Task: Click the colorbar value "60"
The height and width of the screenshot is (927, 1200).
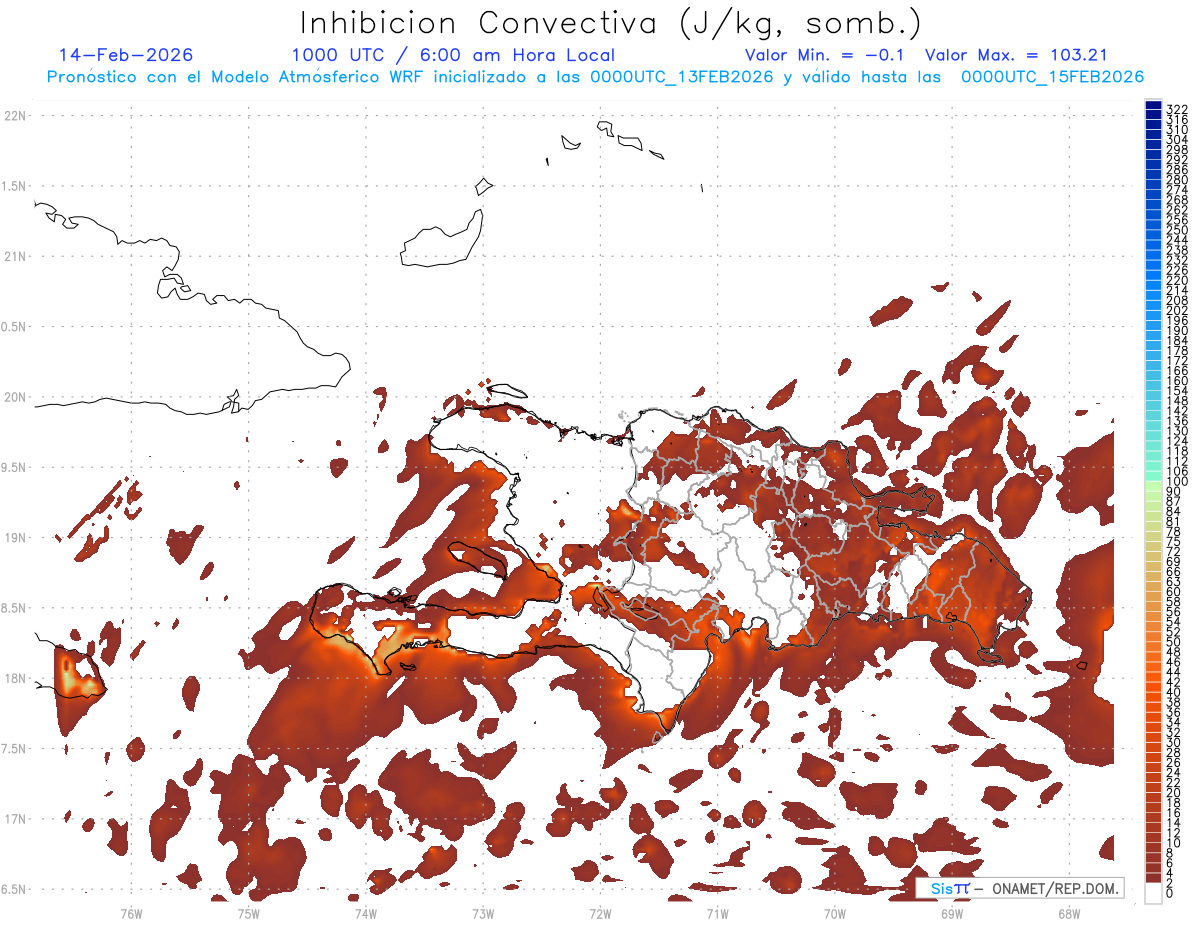Action: coord(1174,591)
